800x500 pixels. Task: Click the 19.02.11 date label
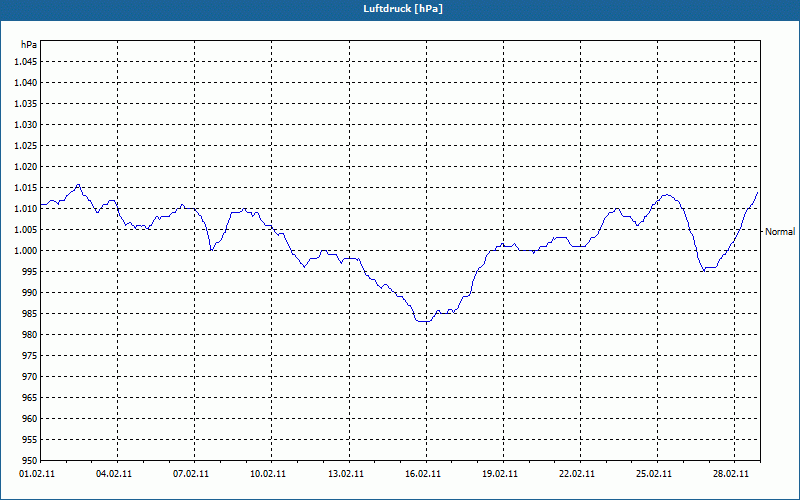point(500,473)
